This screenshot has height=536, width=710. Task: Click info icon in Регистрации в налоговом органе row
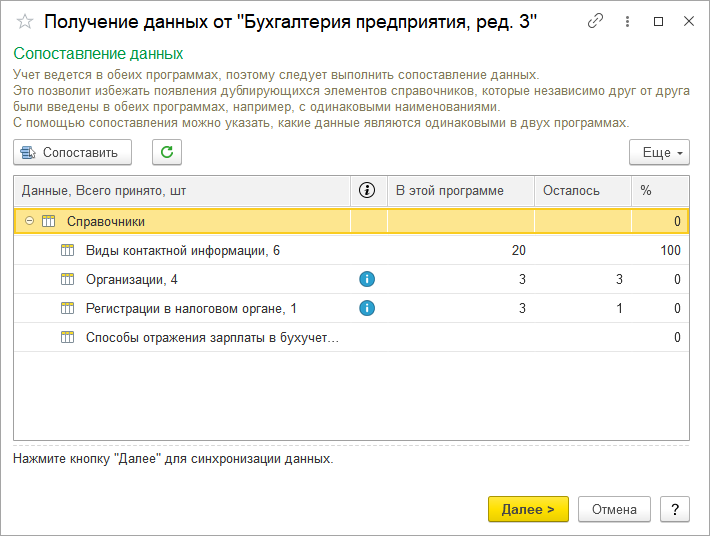tap(367, 308)
